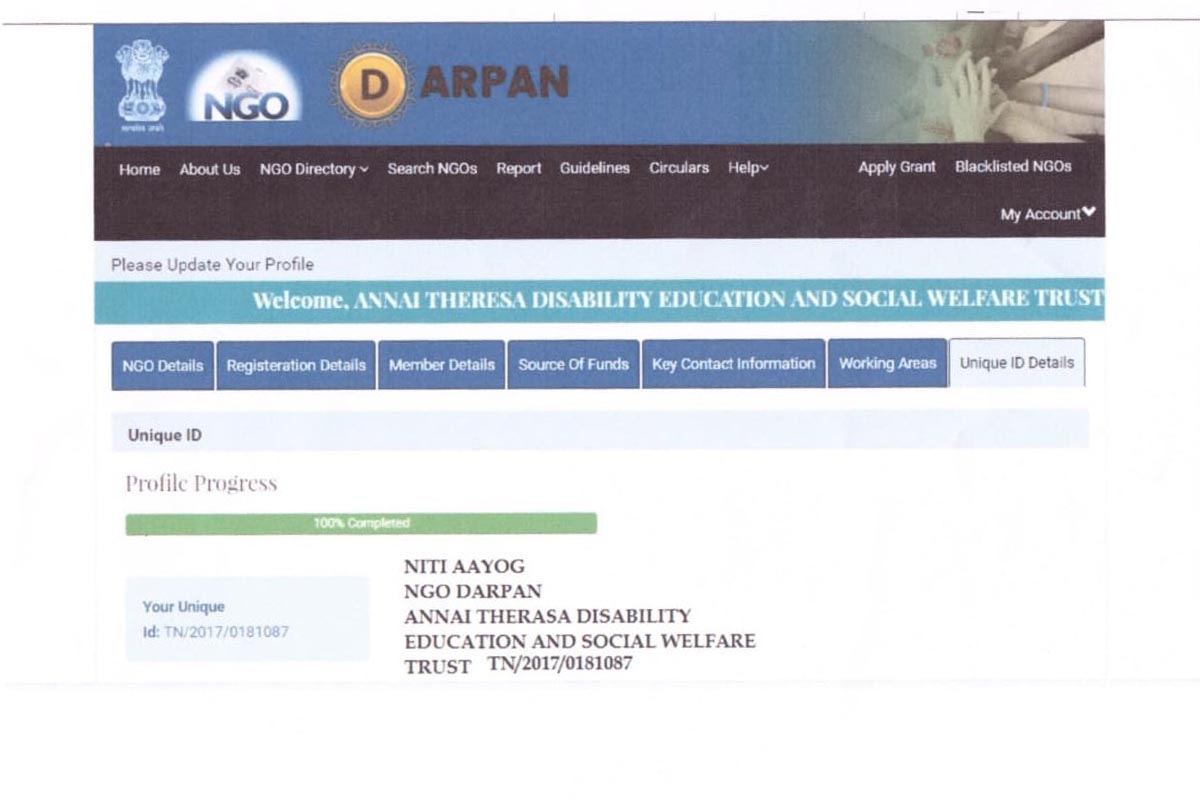Viewport: 1200px width, 800px height.
Task: Click TRUST TN/2017/0181087 text line
Action: (x=518, y=665)
